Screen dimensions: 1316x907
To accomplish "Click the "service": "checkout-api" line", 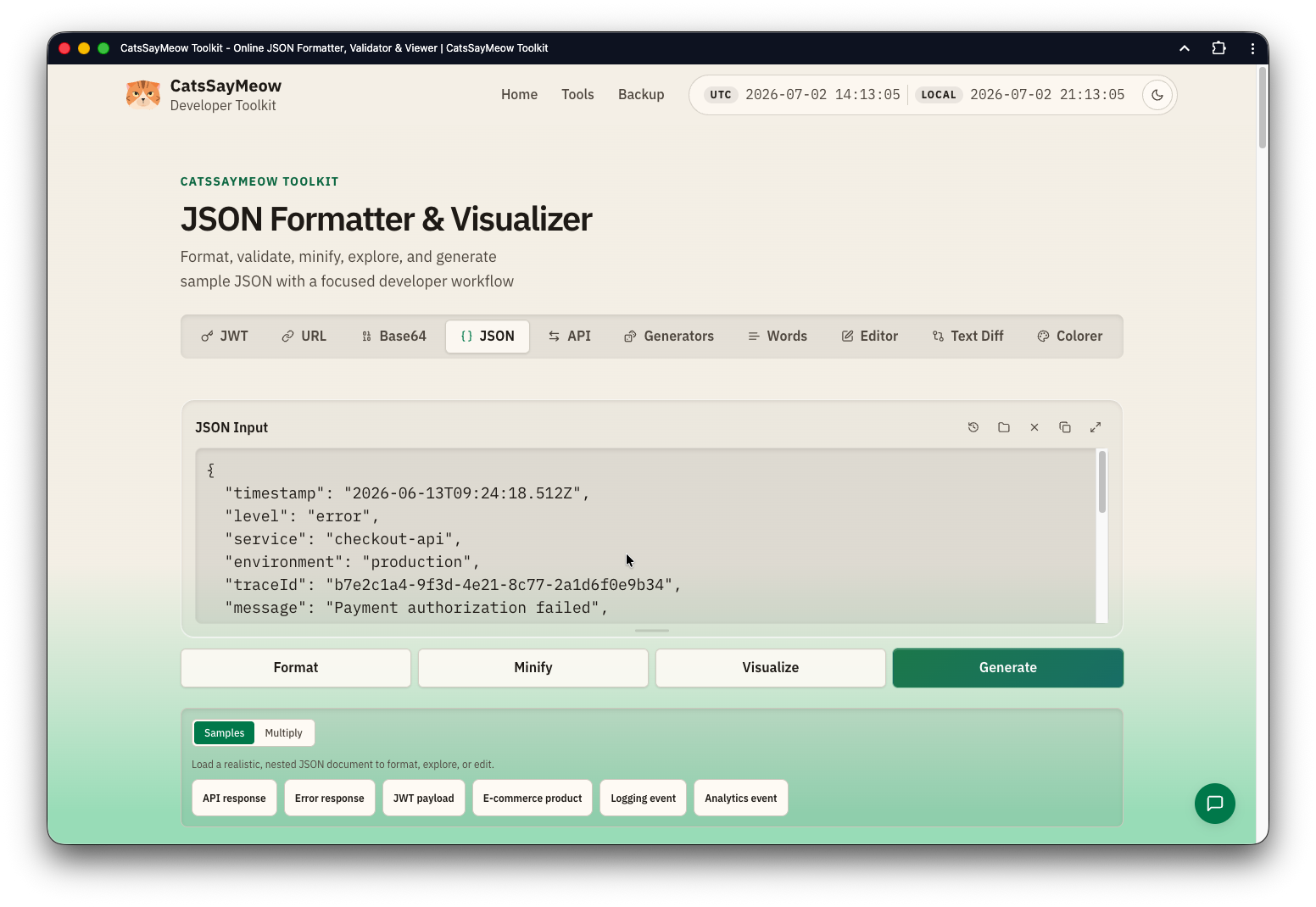I will tap(343, 539).
